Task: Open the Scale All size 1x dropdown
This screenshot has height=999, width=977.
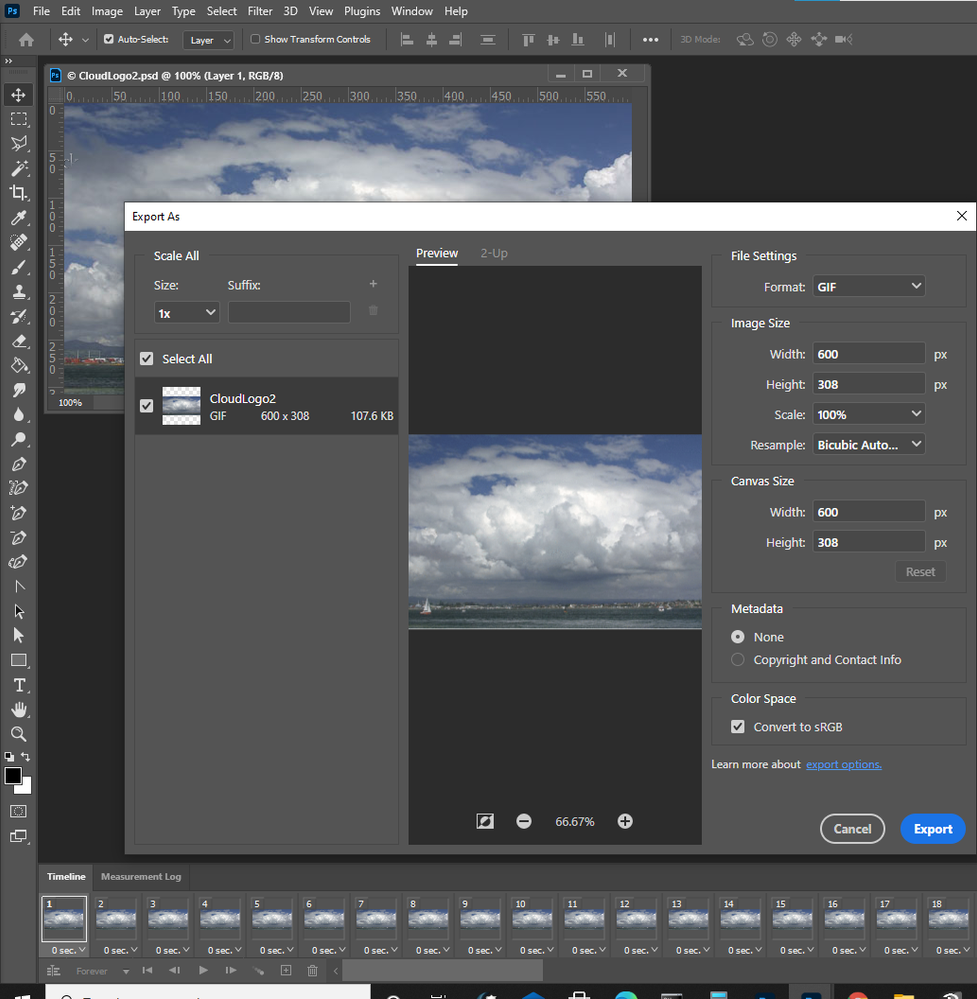Action: pyautogui.click(x=186, y=313)
